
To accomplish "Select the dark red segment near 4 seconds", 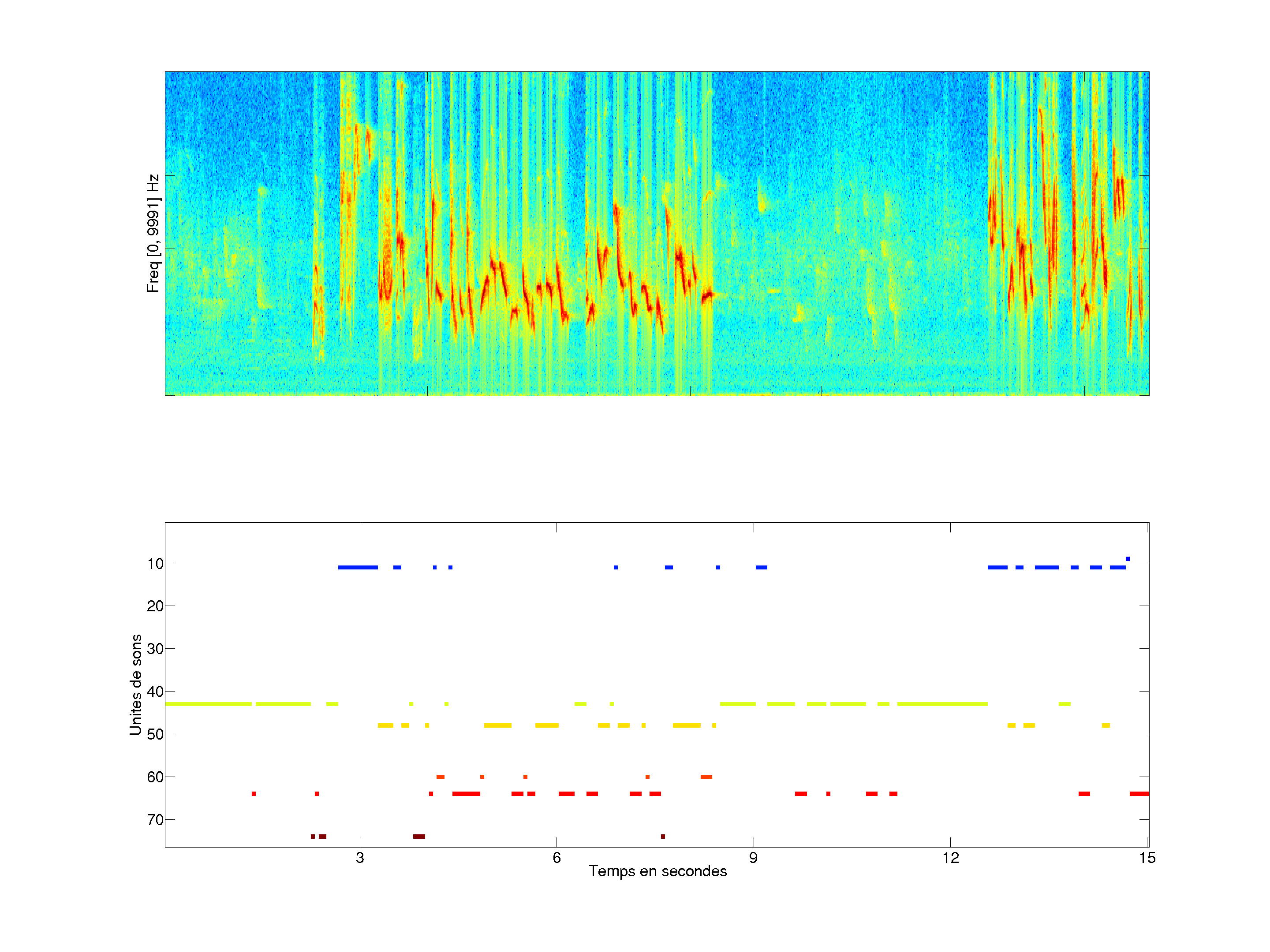I will (419, 837).
